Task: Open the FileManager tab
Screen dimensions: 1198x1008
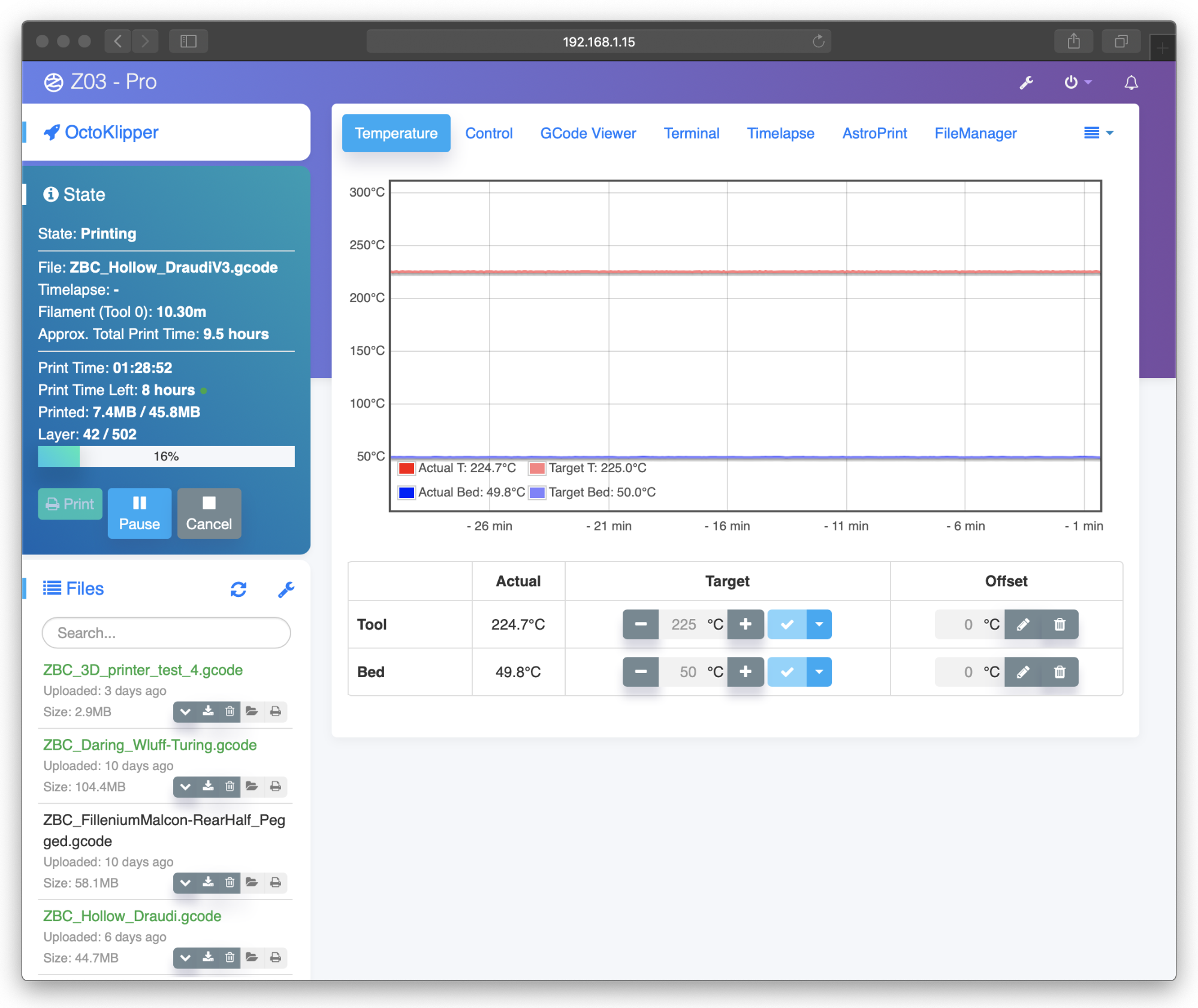Action: tap(975, 133)
